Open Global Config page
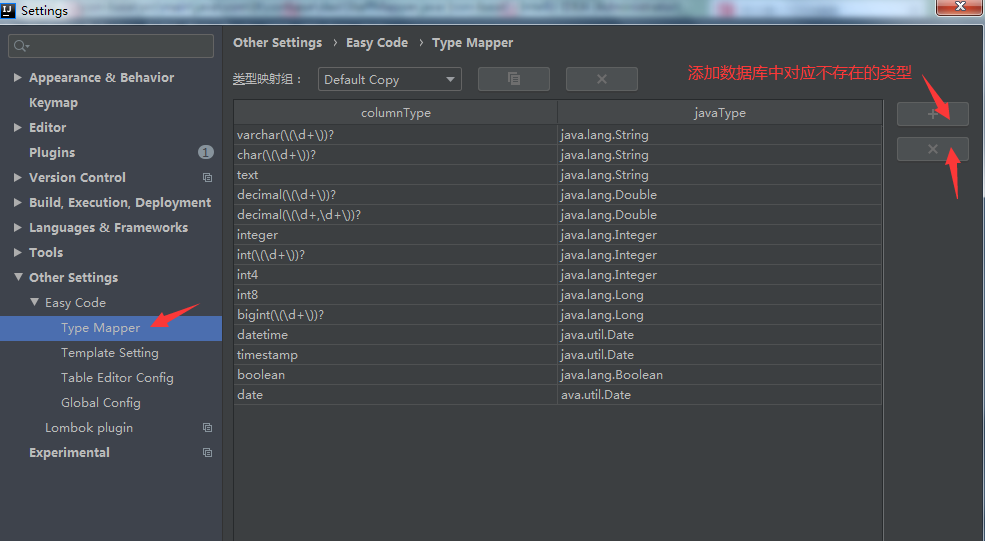This screenshot has width=985, height=541. coord(101,403)
